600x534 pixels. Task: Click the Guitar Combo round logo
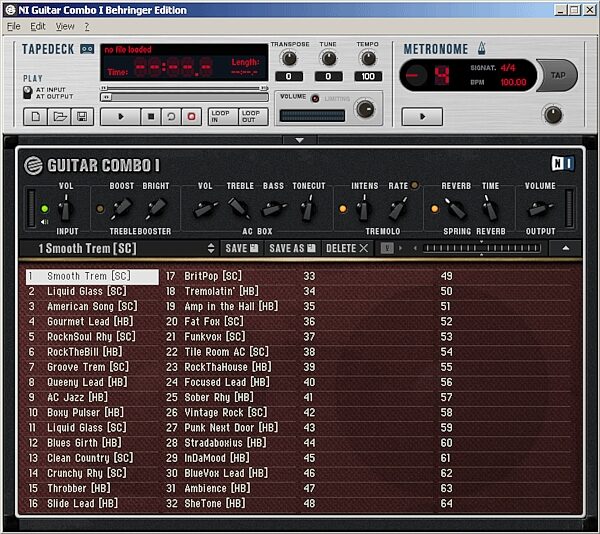(x=33, y=165)
